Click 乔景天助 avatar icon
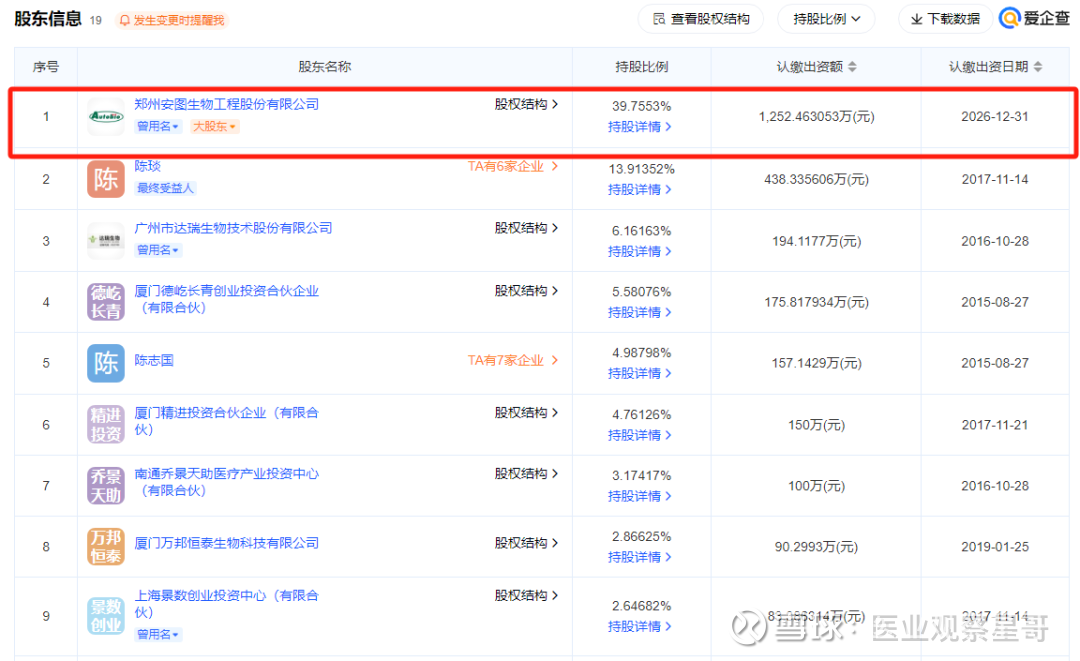The image size is (1080, 661). point(105,485)
